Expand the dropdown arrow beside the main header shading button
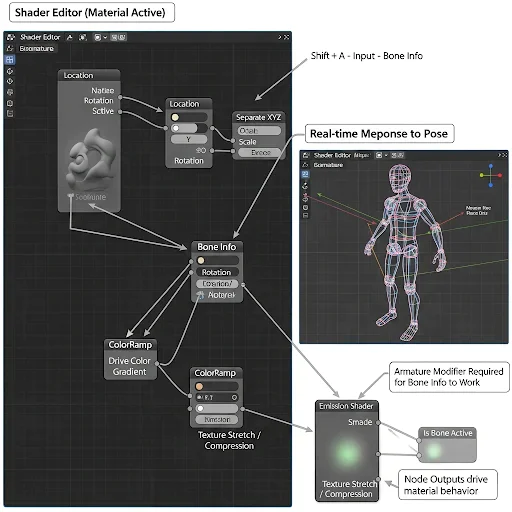Image resolution: width=512 pixels, height=512 pixels. click(x=105, y=37)
